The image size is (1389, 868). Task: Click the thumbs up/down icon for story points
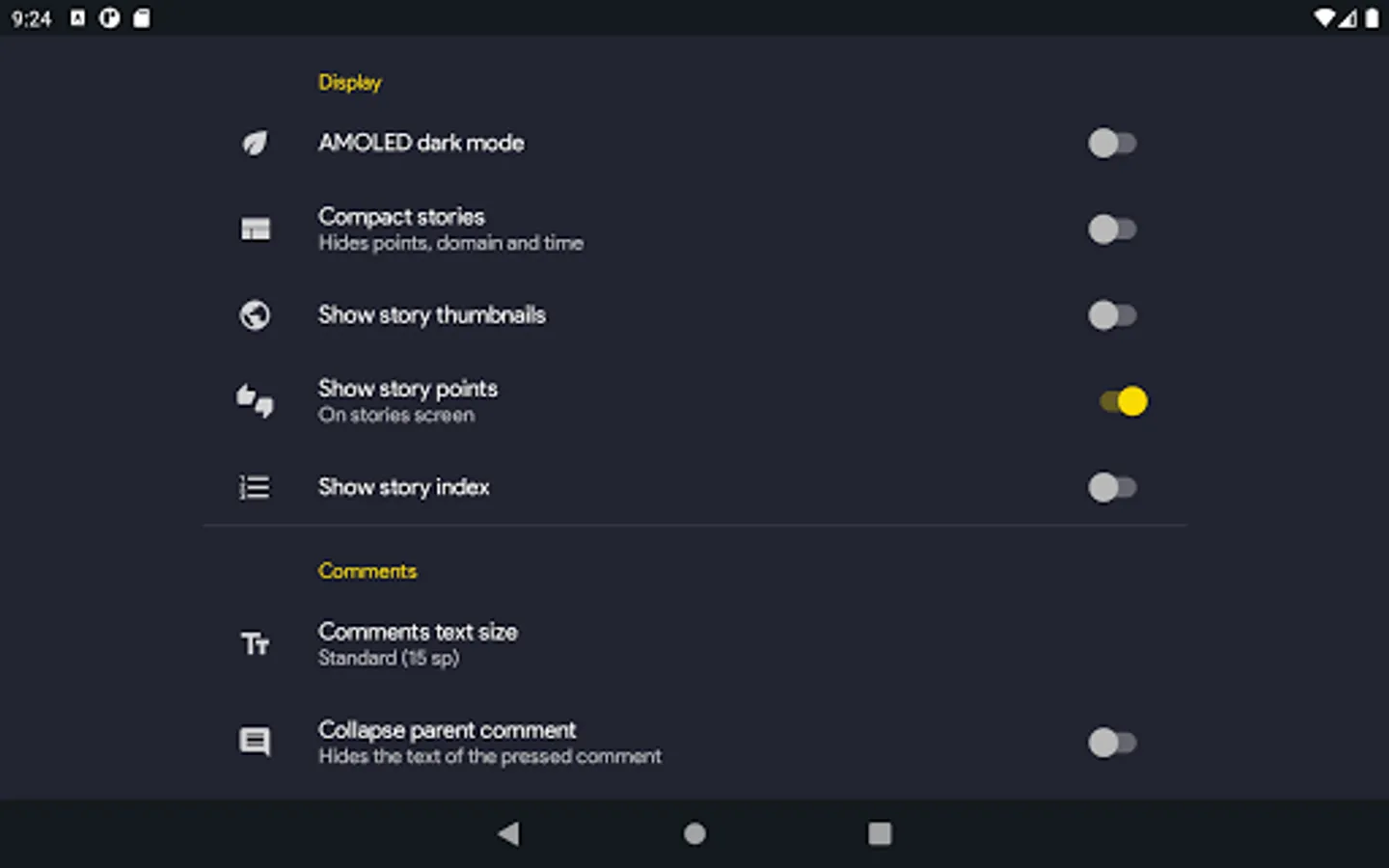pyautogui.click(x=255, y=401)
